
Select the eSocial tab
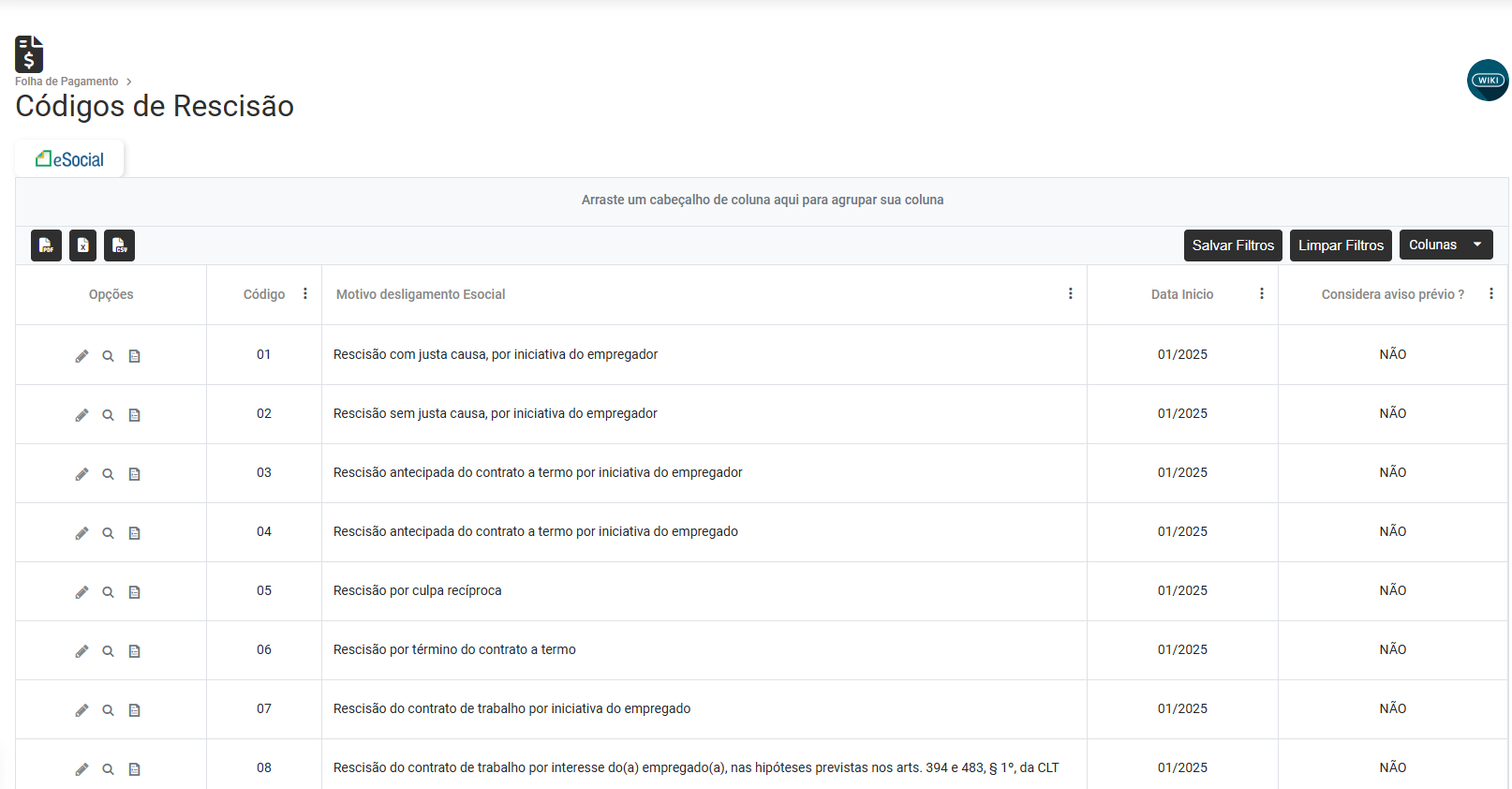point(70,159)
